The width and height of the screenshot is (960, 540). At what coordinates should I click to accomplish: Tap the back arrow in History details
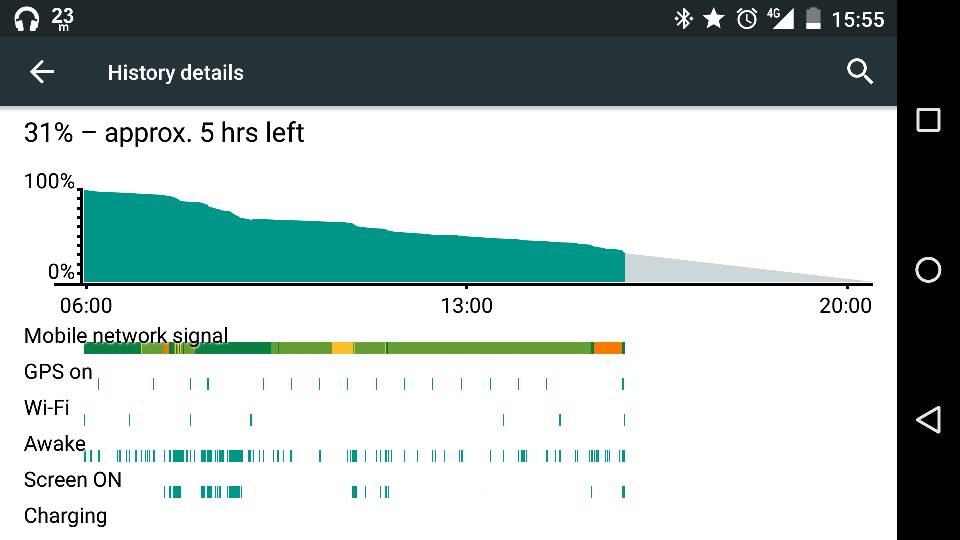[42, 72]
